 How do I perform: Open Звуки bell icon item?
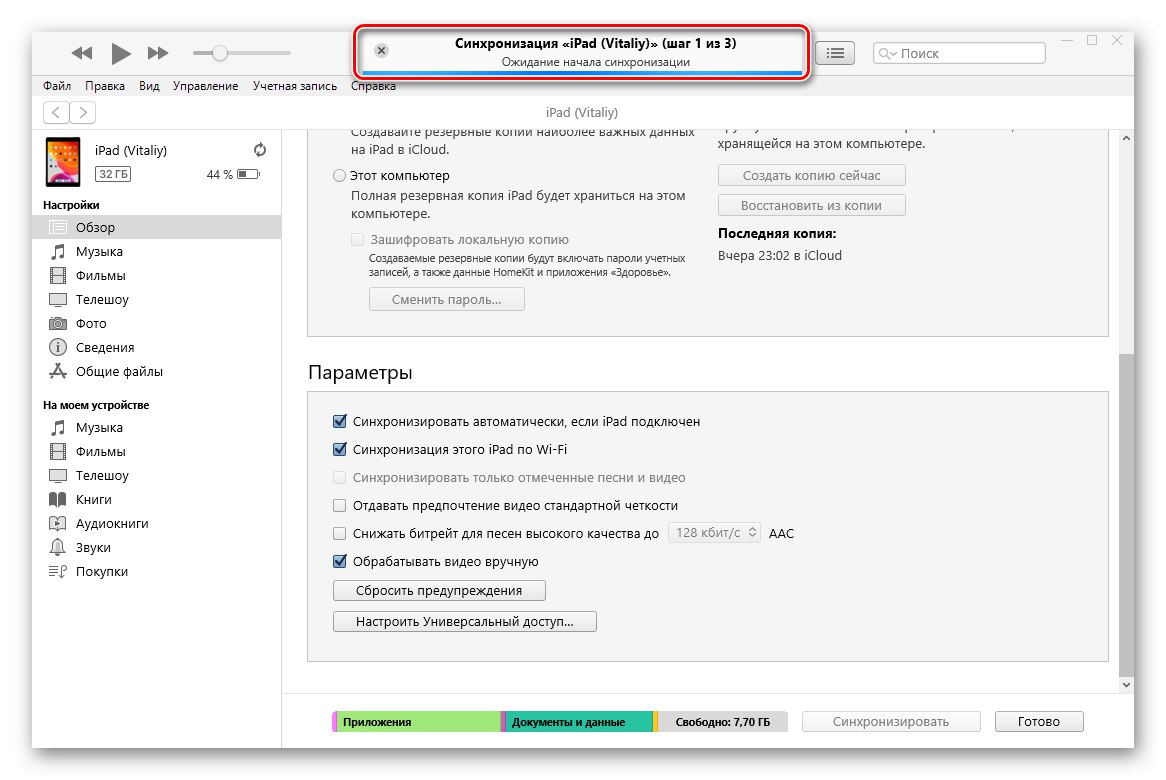[156, 547]
